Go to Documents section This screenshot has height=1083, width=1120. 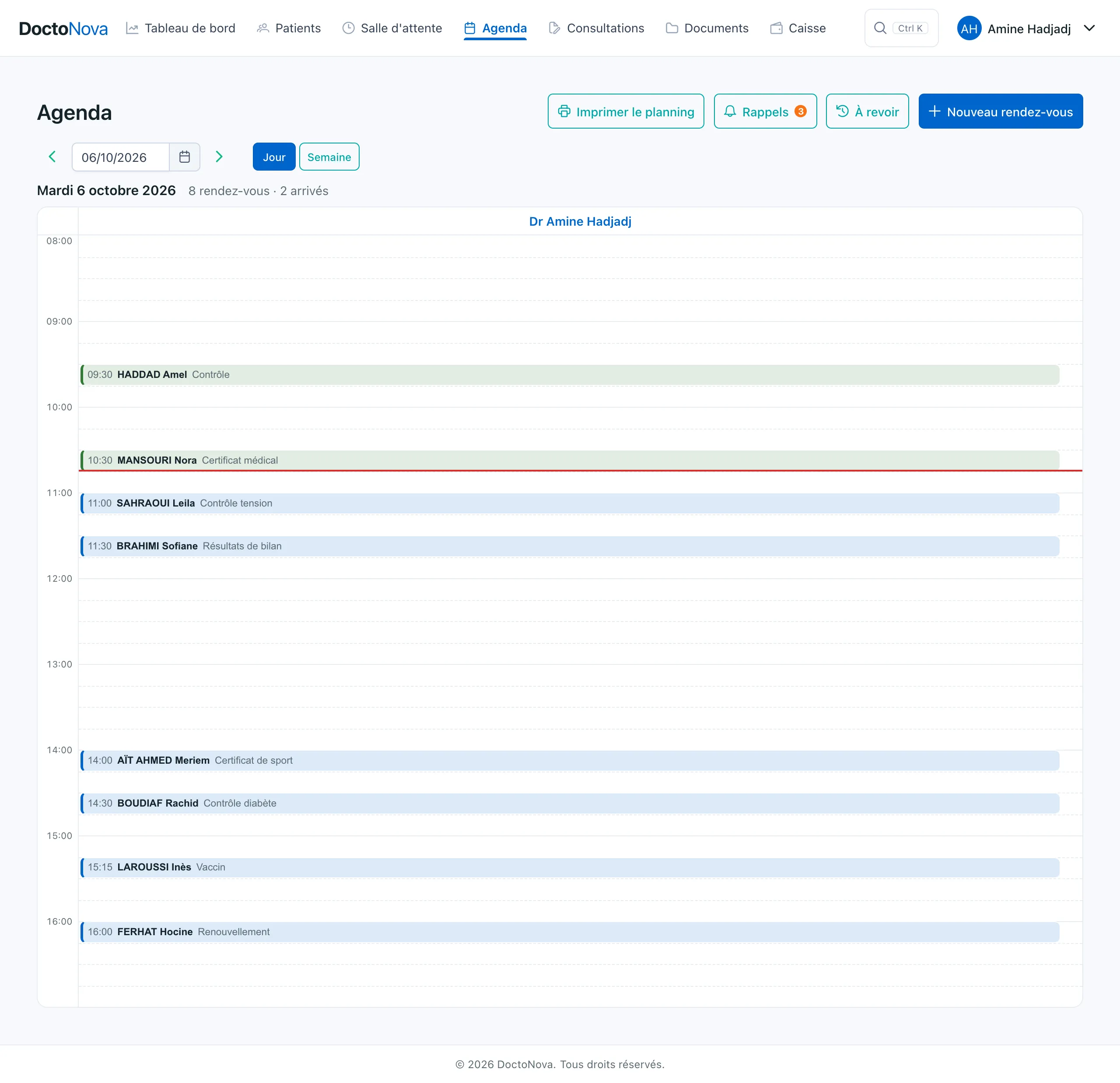[x=707, y=28]
